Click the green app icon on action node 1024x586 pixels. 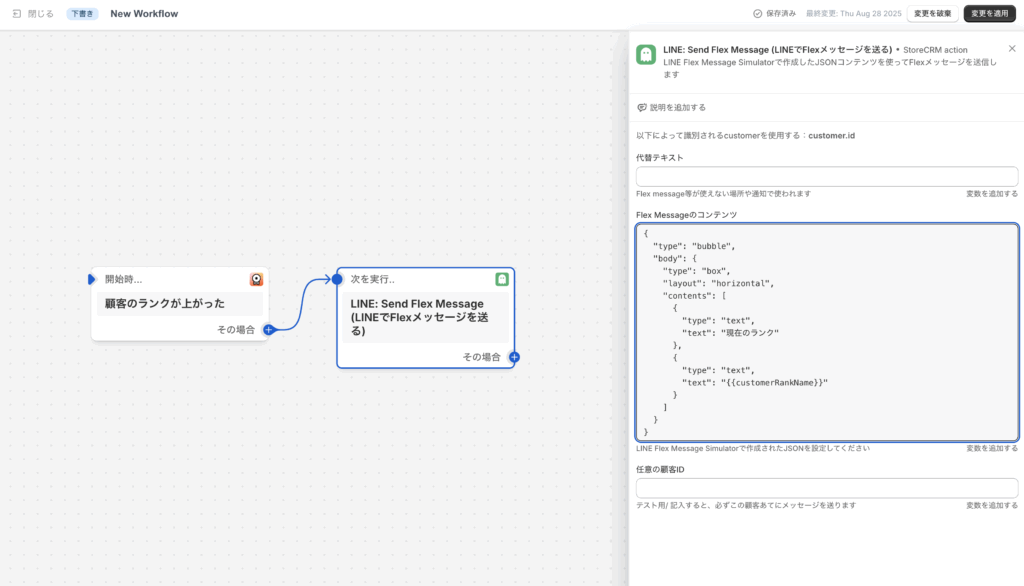pyautogui.click(x=502, y=280)
